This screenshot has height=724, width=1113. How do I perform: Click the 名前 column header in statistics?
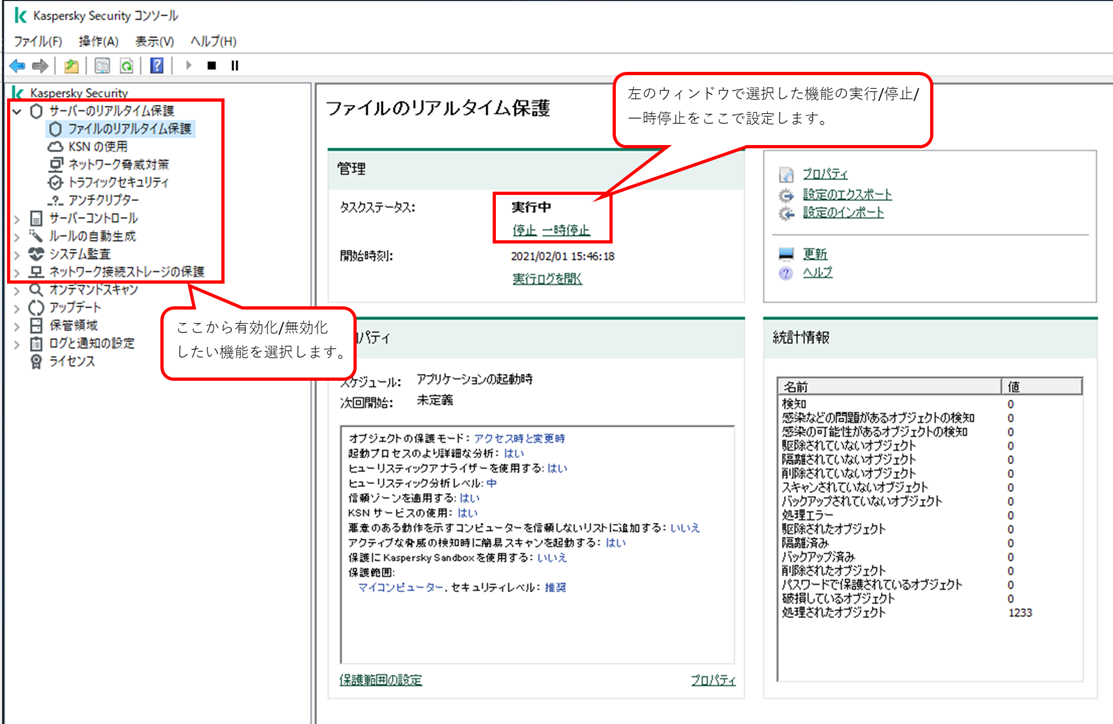(x=890, y=387)
